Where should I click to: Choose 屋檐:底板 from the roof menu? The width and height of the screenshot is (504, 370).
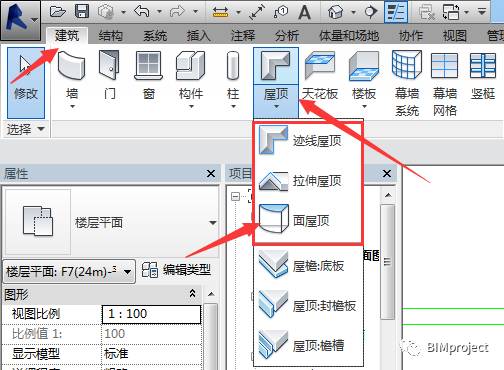pos(308,266)
